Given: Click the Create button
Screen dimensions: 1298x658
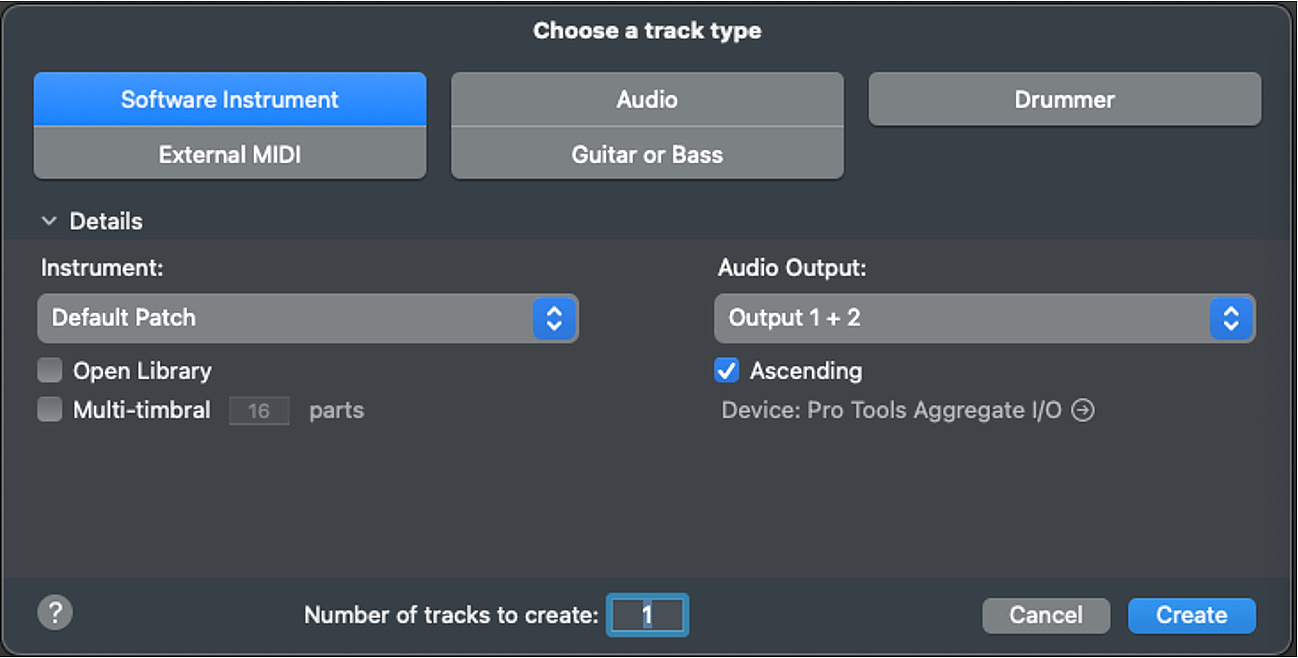Looking at the screenshot, I should point(1192,615).
